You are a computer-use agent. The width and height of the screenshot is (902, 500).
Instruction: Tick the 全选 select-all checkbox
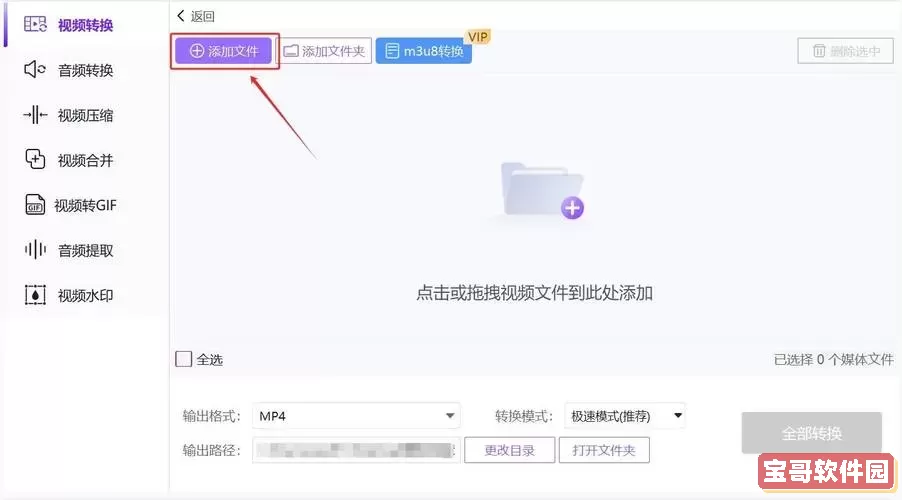pos(184,359)
